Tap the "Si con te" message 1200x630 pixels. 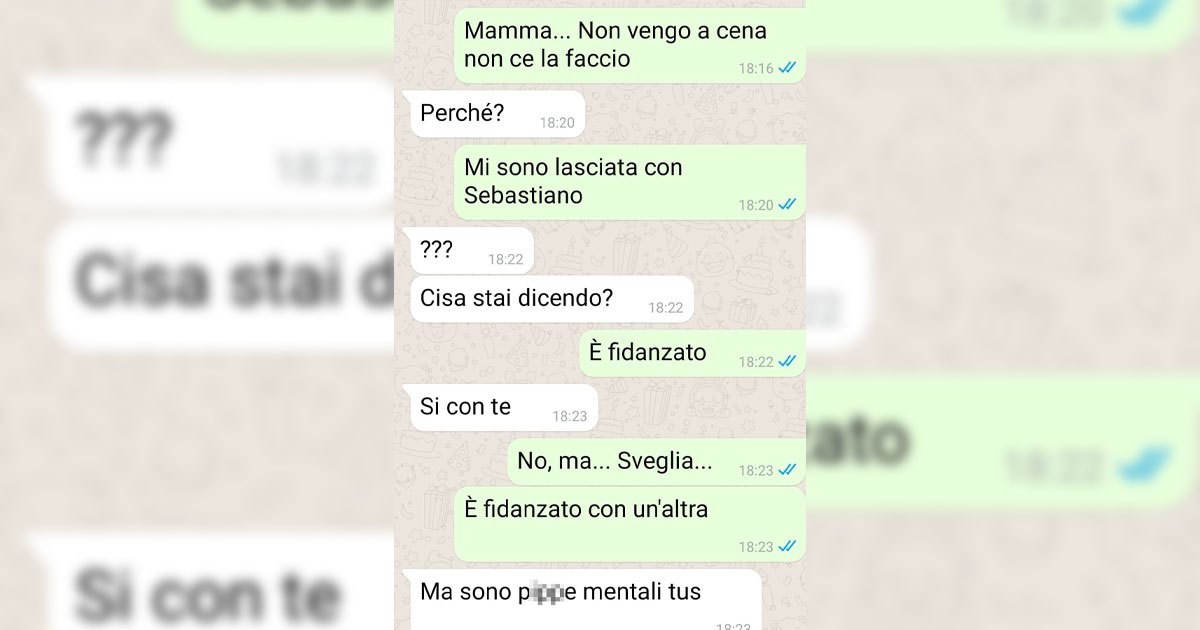pos(504,407)
